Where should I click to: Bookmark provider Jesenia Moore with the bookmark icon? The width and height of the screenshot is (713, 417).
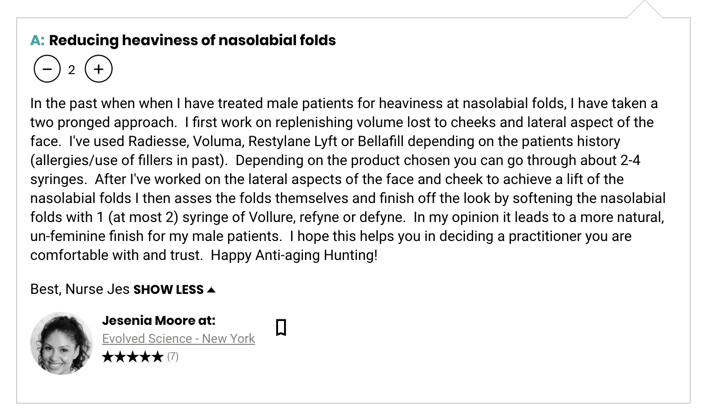click(281, 327)
